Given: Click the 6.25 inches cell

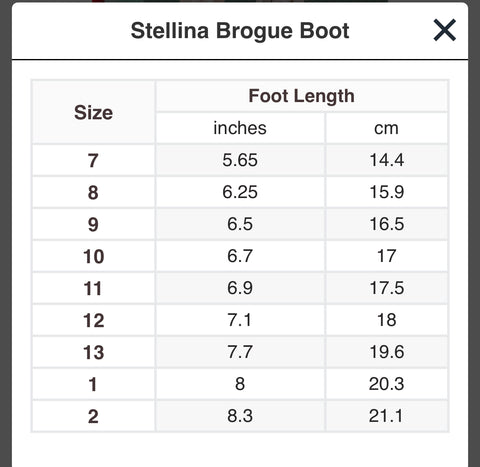Looking at the screenshot, I should coord(240,192).
